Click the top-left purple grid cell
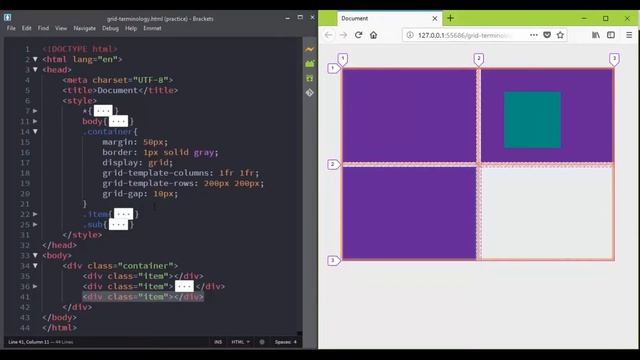This screenshot has width=640, height=360. 409,116
